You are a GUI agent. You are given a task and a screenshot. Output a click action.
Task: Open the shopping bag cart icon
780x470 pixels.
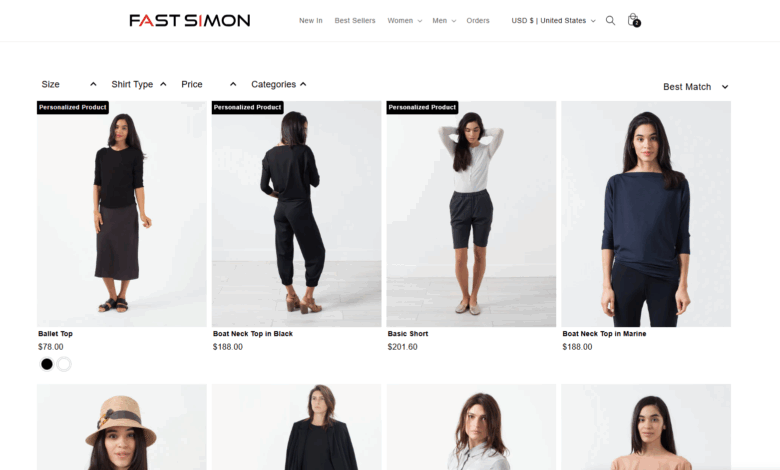pyautogui.click(x=633, y=20)
